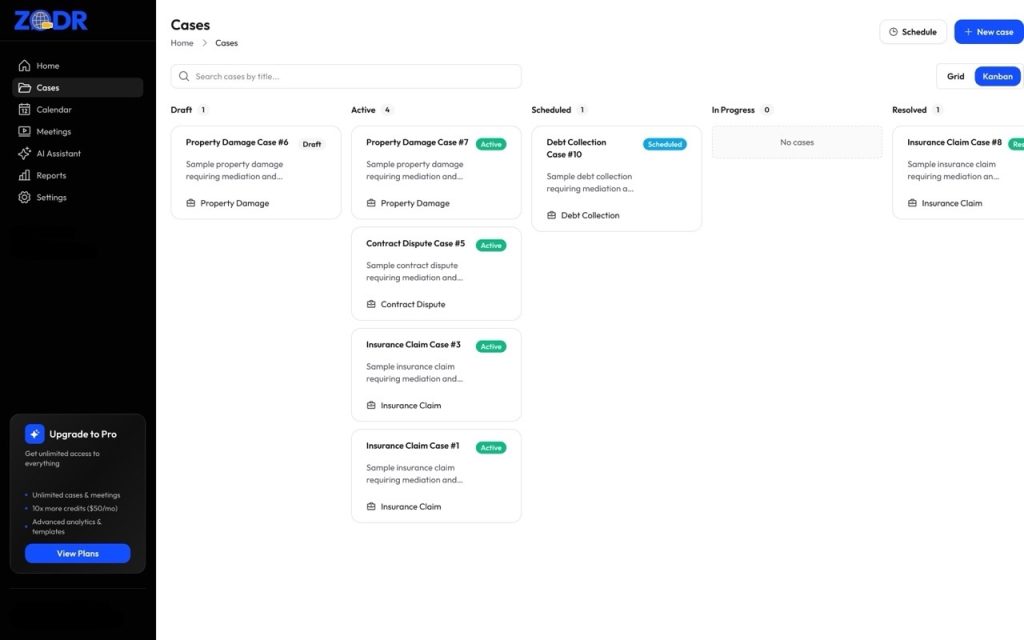This screenshot has height=640, width=1024.
Task: Click the Calendar icon in sidebar
Action: [25, 110]
